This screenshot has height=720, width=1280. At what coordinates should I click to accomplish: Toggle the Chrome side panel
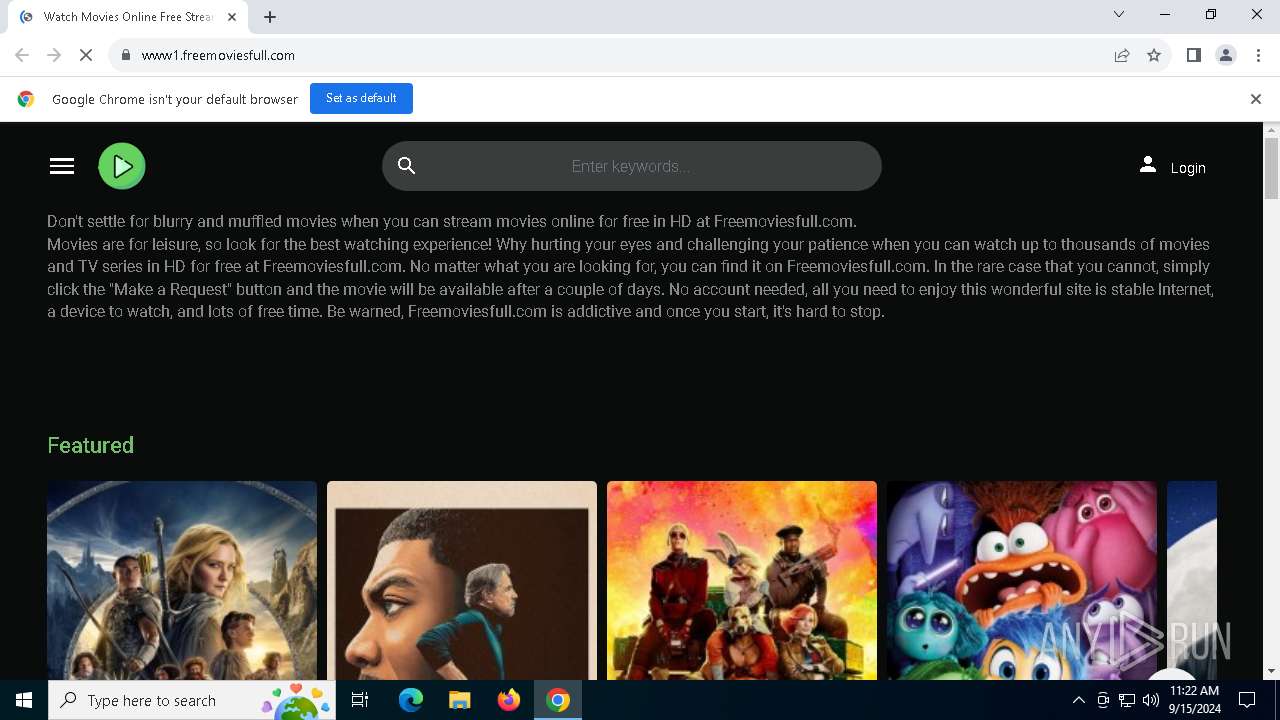pos(1193,55)
